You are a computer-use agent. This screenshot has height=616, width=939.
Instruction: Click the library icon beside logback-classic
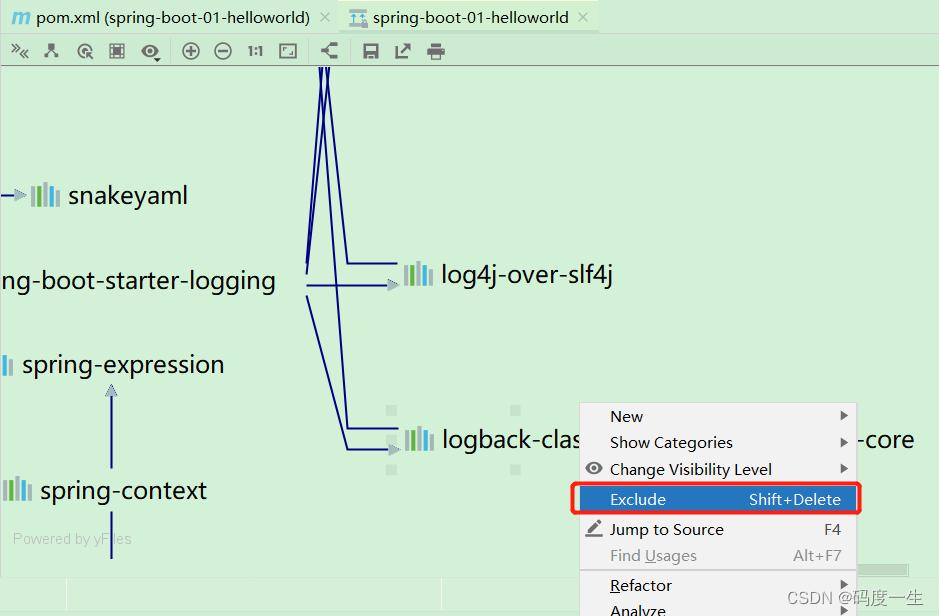[419, 439]
